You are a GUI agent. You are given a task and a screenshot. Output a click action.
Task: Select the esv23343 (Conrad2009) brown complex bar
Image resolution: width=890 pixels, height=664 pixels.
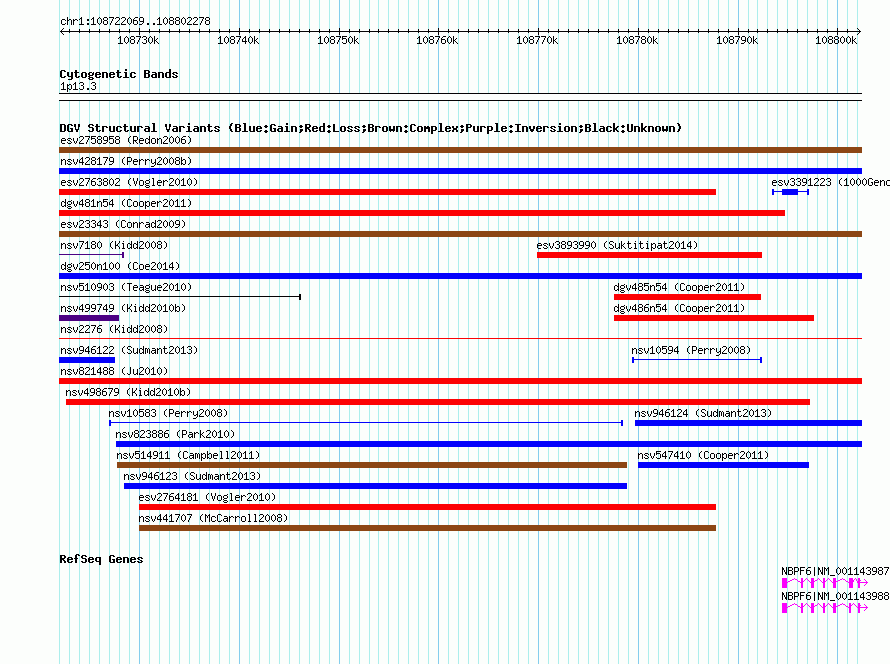click(x=460, y=234)
